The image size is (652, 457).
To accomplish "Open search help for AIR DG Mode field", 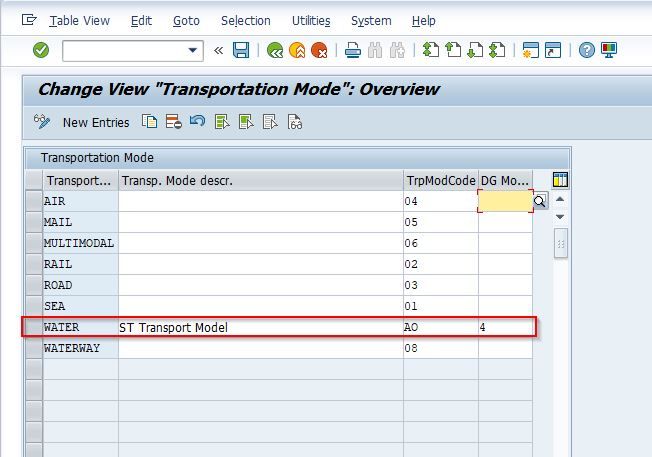I will point(540,201).
